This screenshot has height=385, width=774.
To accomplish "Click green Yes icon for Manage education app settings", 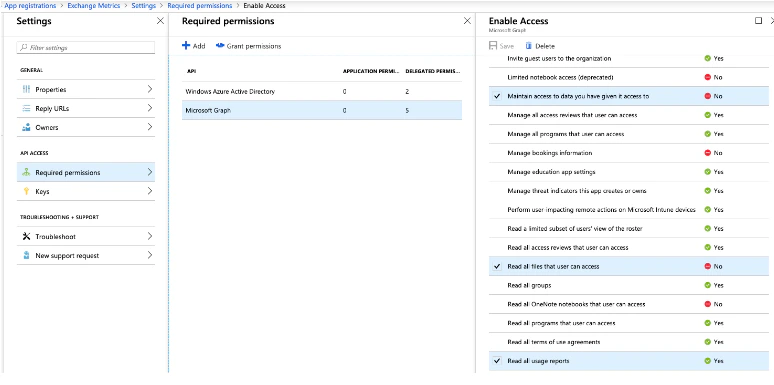I will pos(707,172).
